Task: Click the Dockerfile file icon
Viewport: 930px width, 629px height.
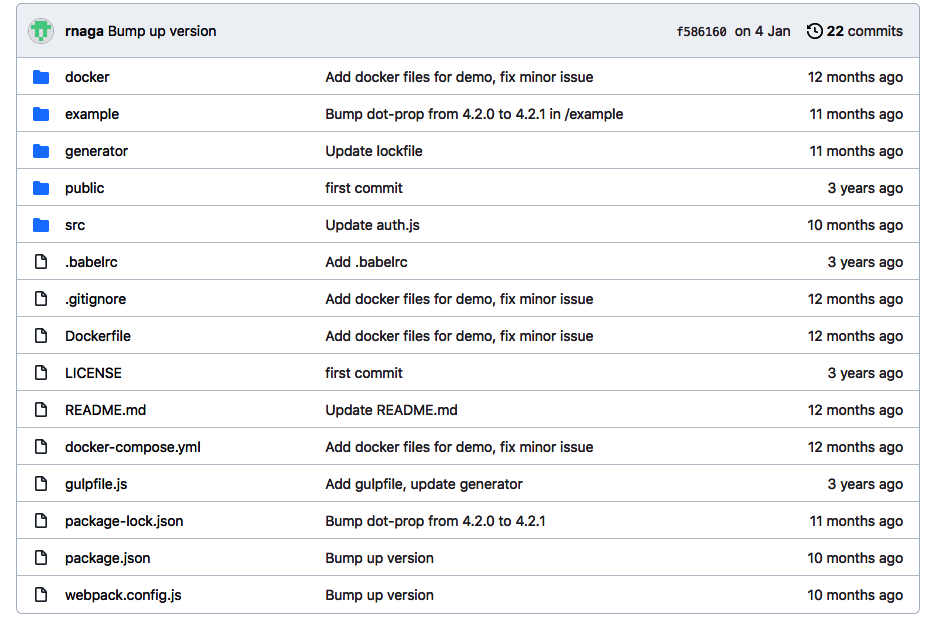Action: [40, 336]
